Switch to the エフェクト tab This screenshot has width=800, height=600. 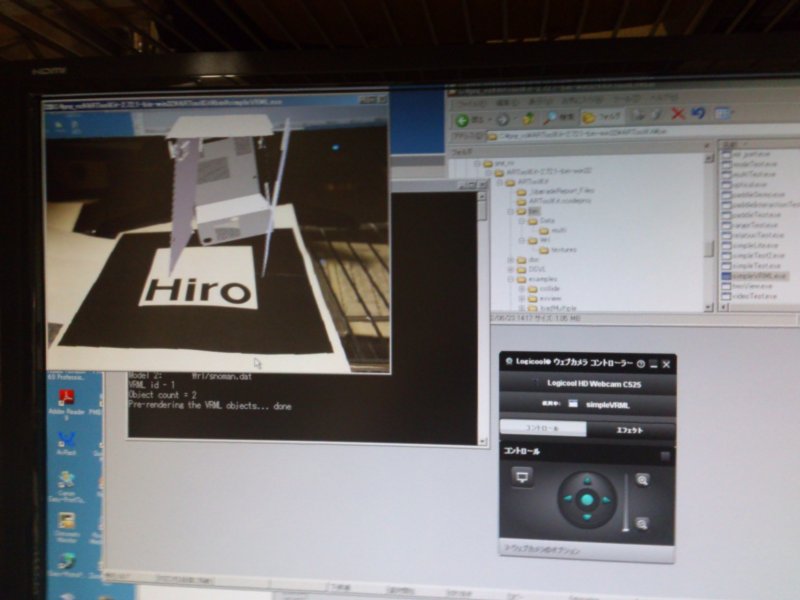tap(631, 430)
